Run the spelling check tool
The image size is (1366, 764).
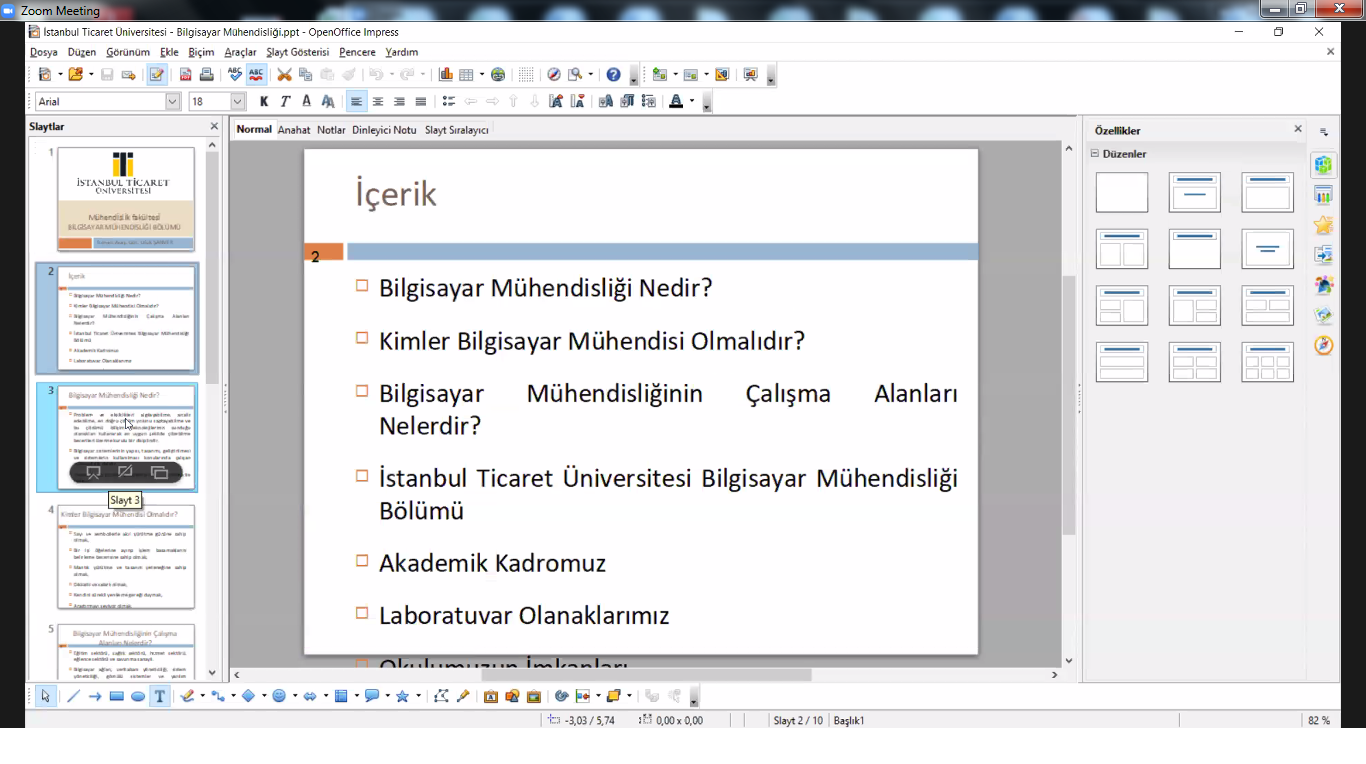(x=235, y=75)
